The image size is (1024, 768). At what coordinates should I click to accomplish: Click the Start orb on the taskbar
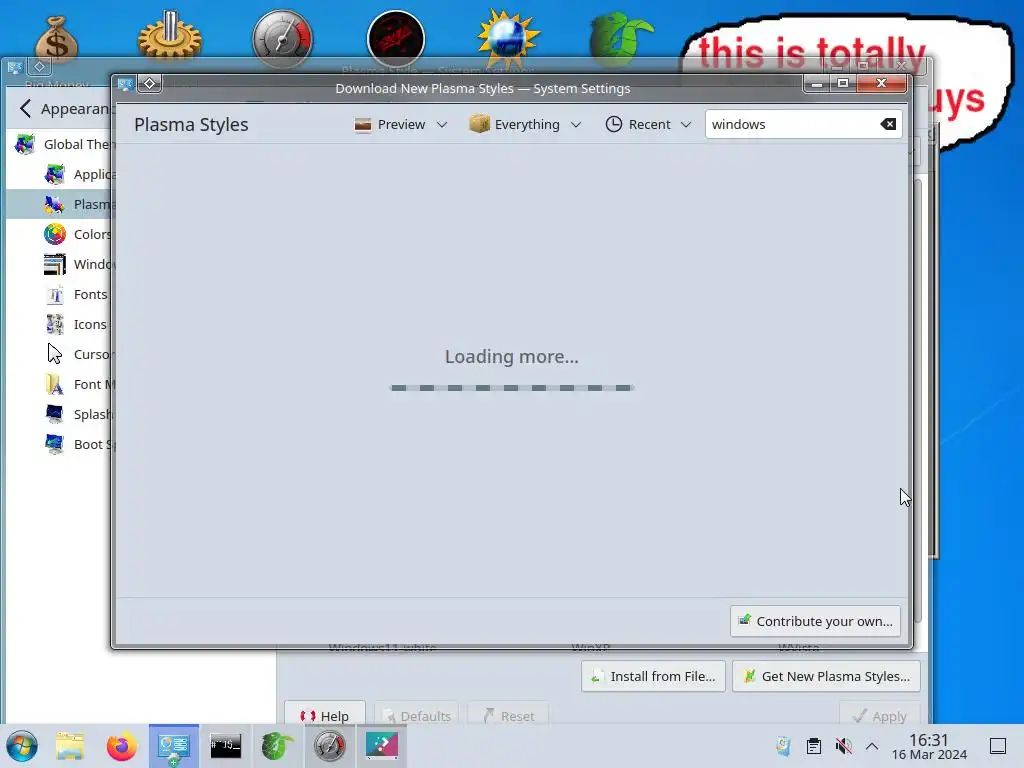22,746
